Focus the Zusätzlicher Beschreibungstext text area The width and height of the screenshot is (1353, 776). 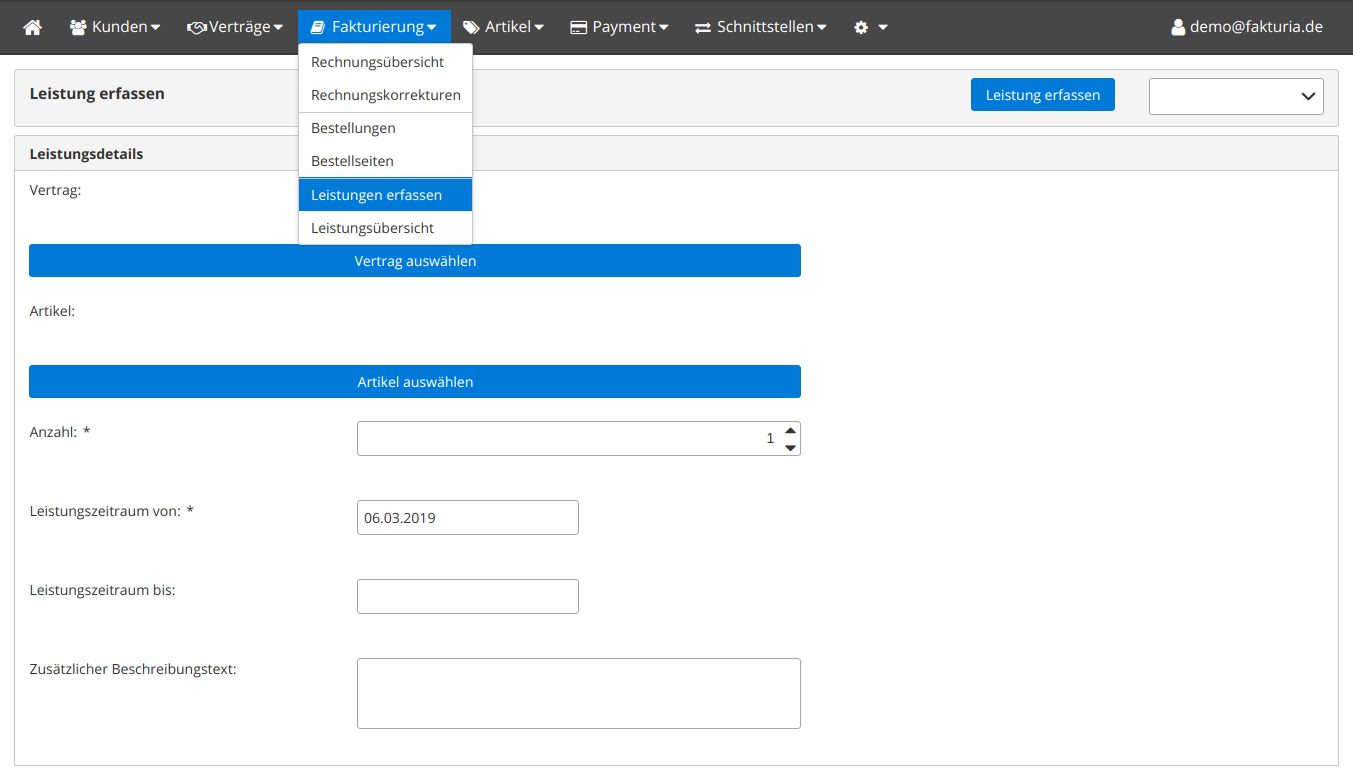click(578, 693)
